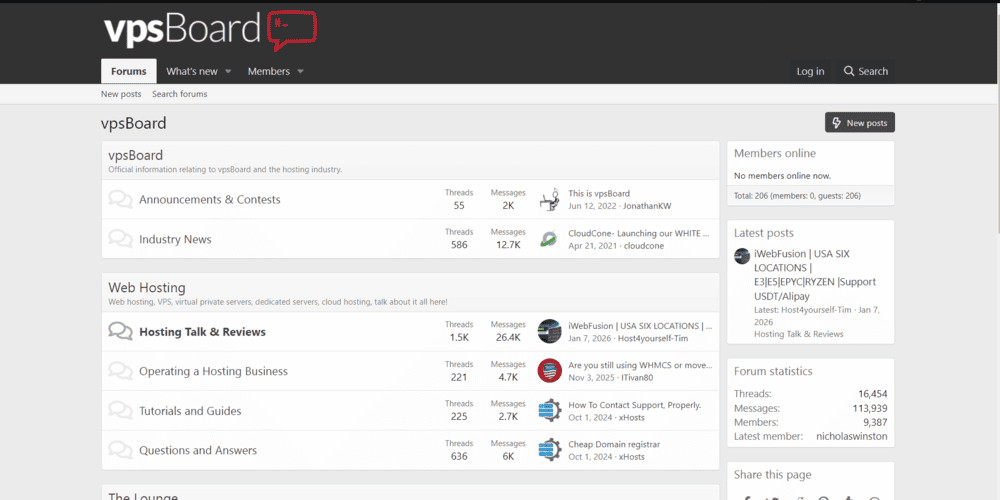The width and height of the screenshot is (1000, 500).
Task: Open the Industry News forum
Action: (x=175, y=239)
